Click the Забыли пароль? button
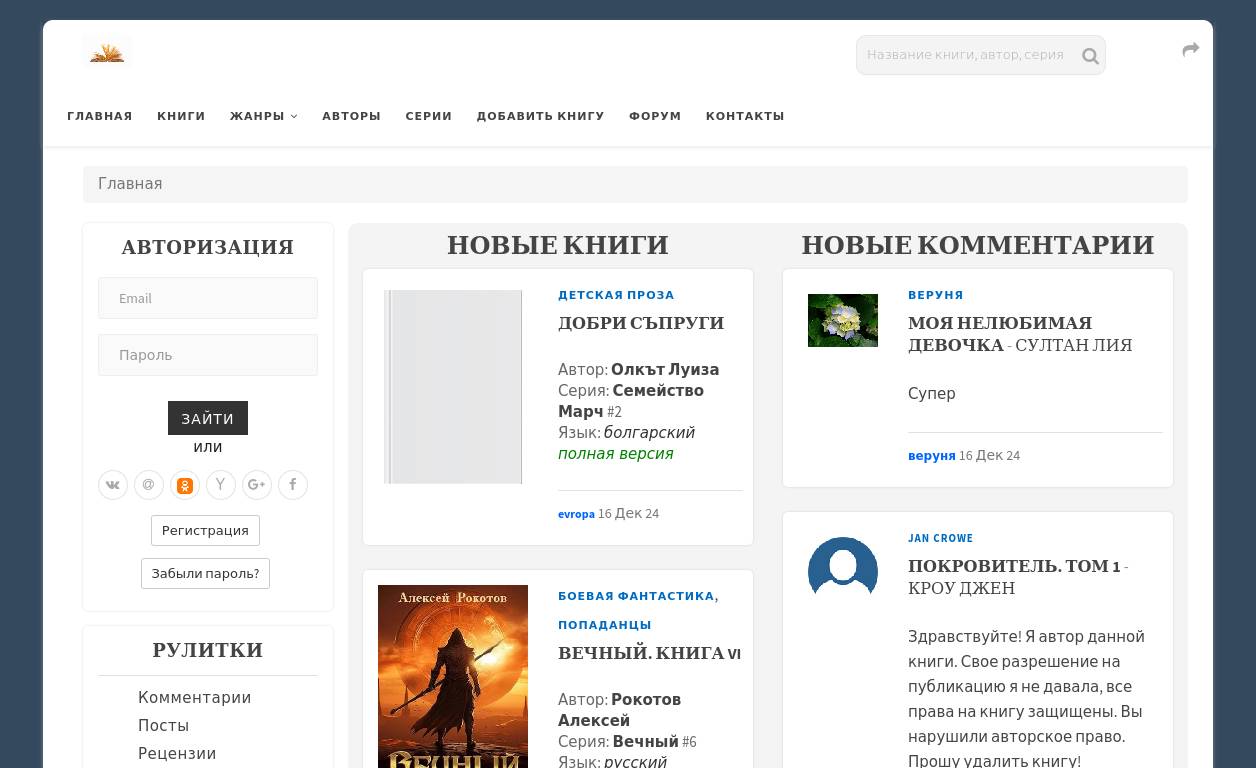Viewport: 1256px width, 768px height. click(205, 573)
